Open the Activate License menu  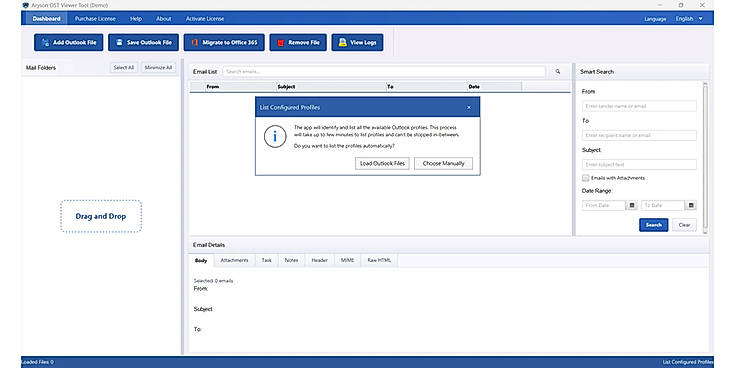click(x=205, y=19)
